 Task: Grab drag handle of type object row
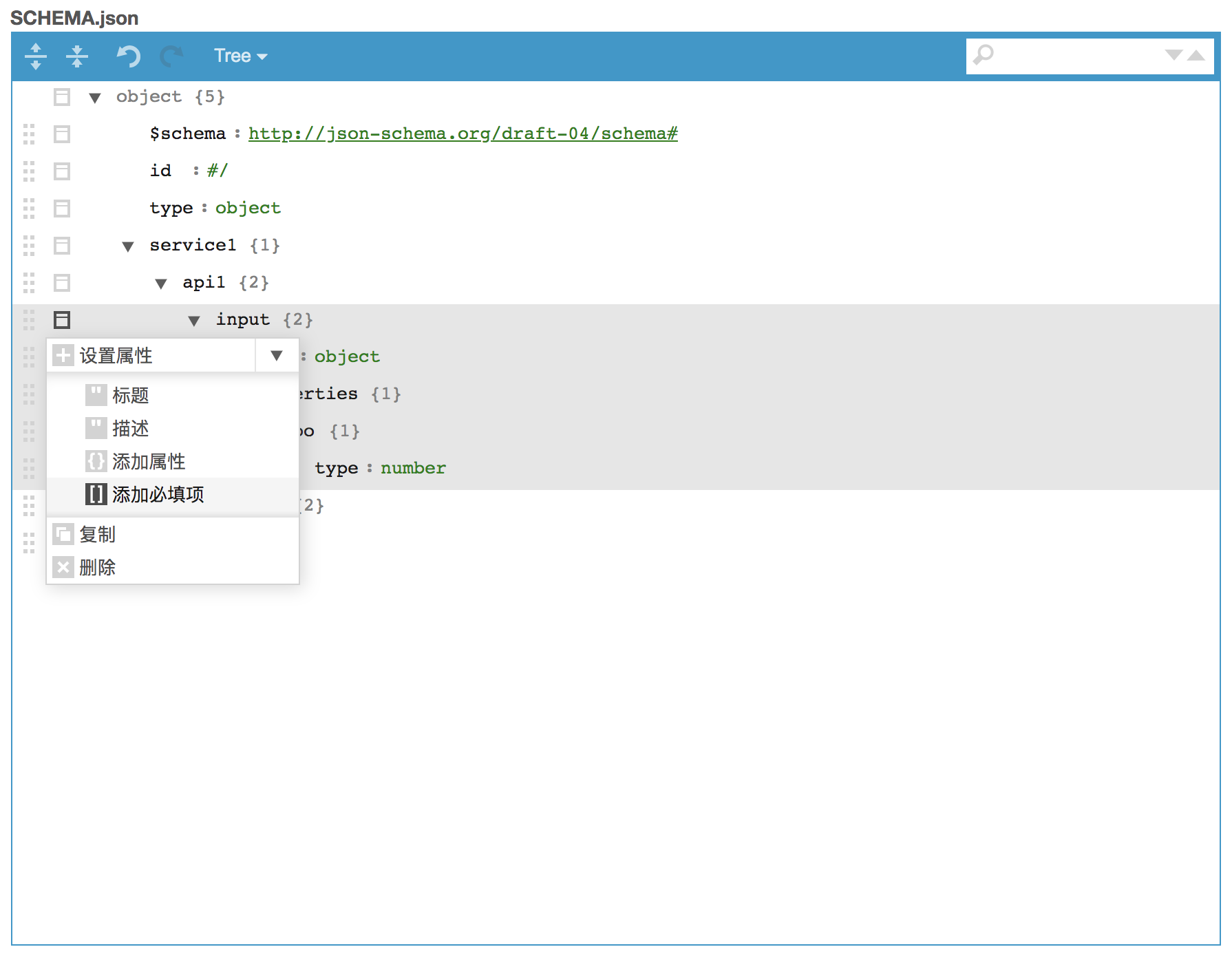click(x=29, y=209)
